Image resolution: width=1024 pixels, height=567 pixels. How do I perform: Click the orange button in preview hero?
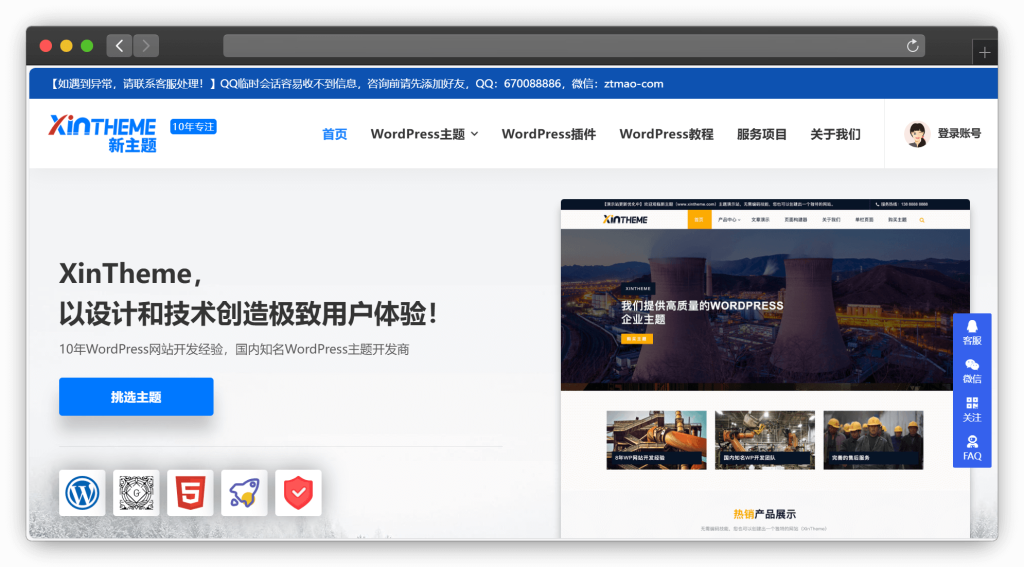click(x=637, y=339)
